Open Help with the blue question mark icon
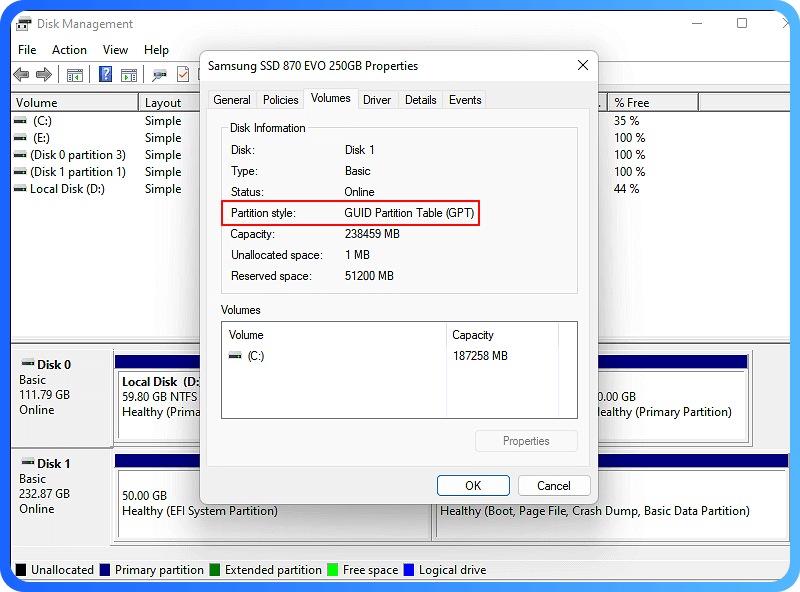Viewport: 800px width, 592px height. tap(106, 75)
